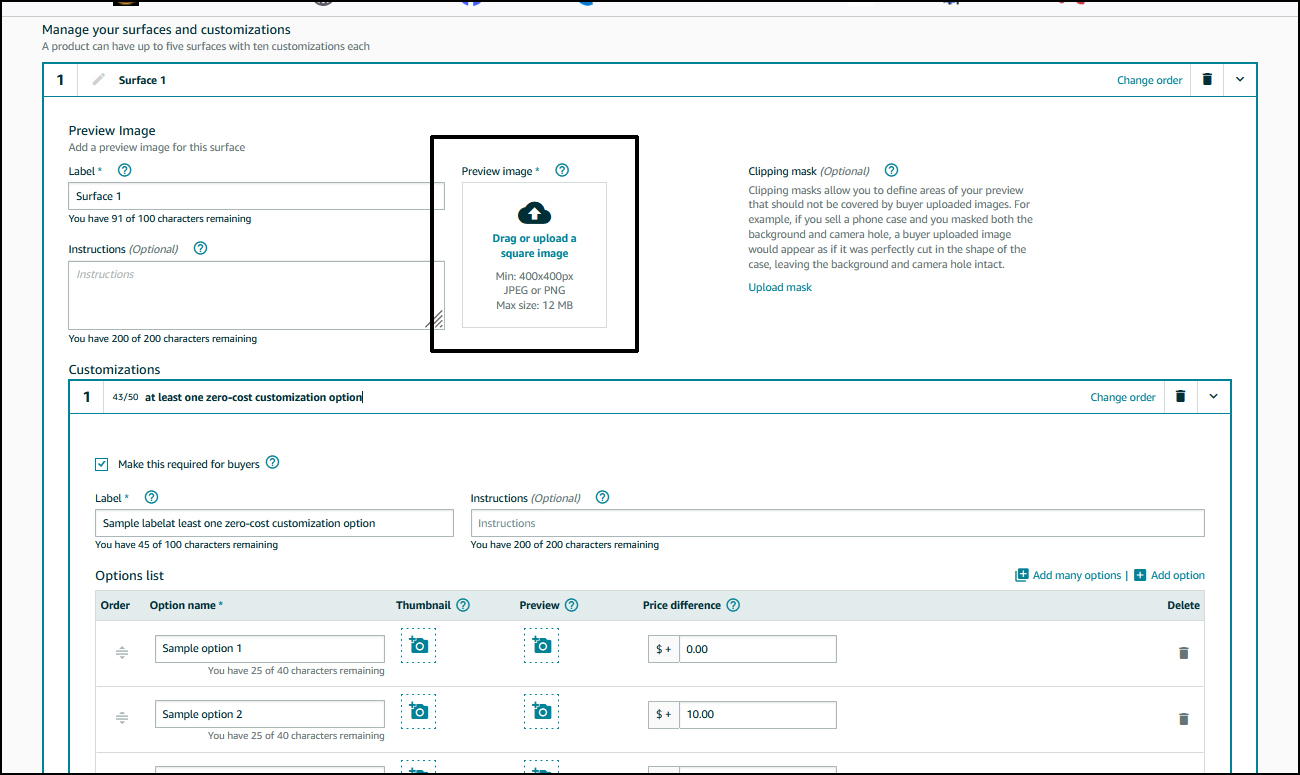Click reorder handle for Sample option 1
Screen dimensions: 1300x775
[x=121, y=652]
